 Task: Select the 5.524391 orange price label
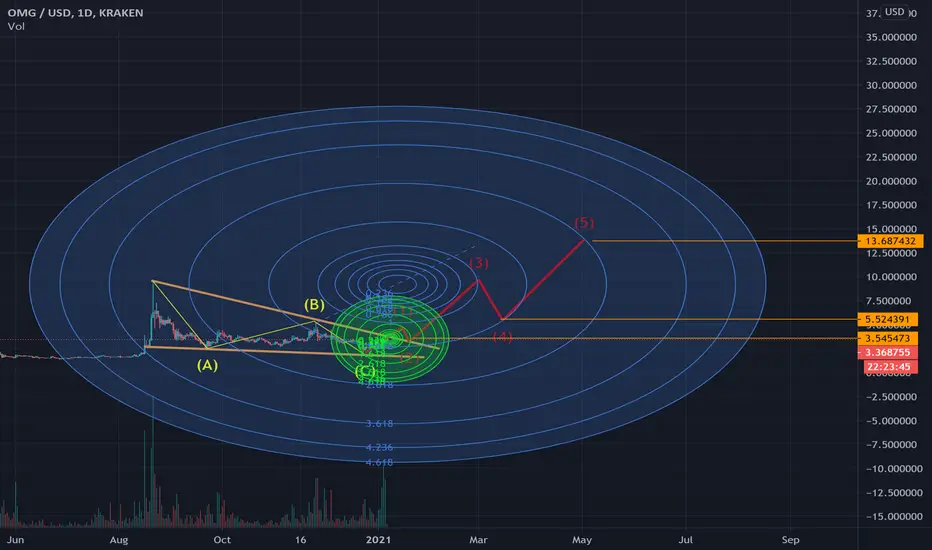[887, 319]
